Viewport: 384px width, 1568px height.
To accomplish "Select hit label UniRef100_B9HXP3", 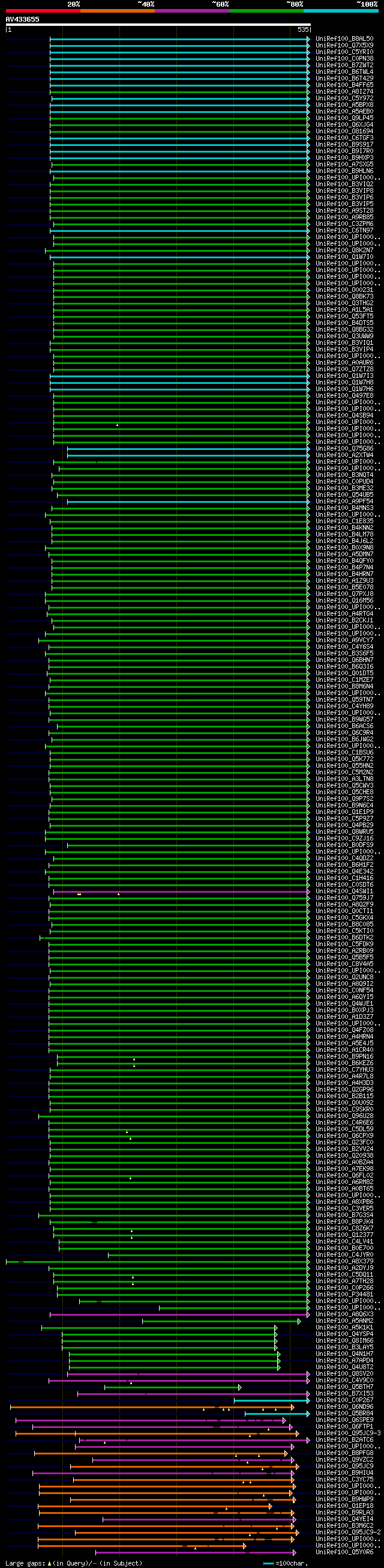I will point(344,158).
